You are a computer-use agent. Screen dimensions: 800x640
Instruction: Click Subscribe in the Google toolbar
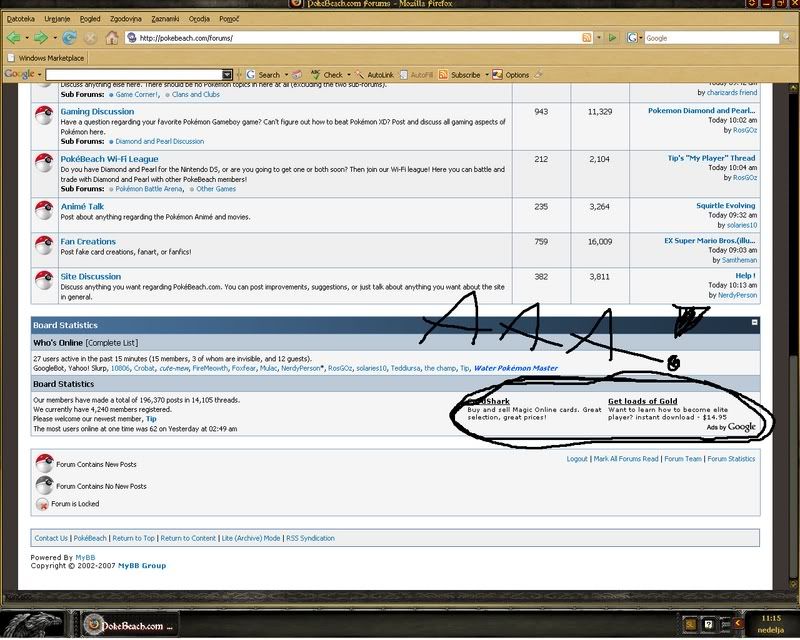(x=459, y=75)
